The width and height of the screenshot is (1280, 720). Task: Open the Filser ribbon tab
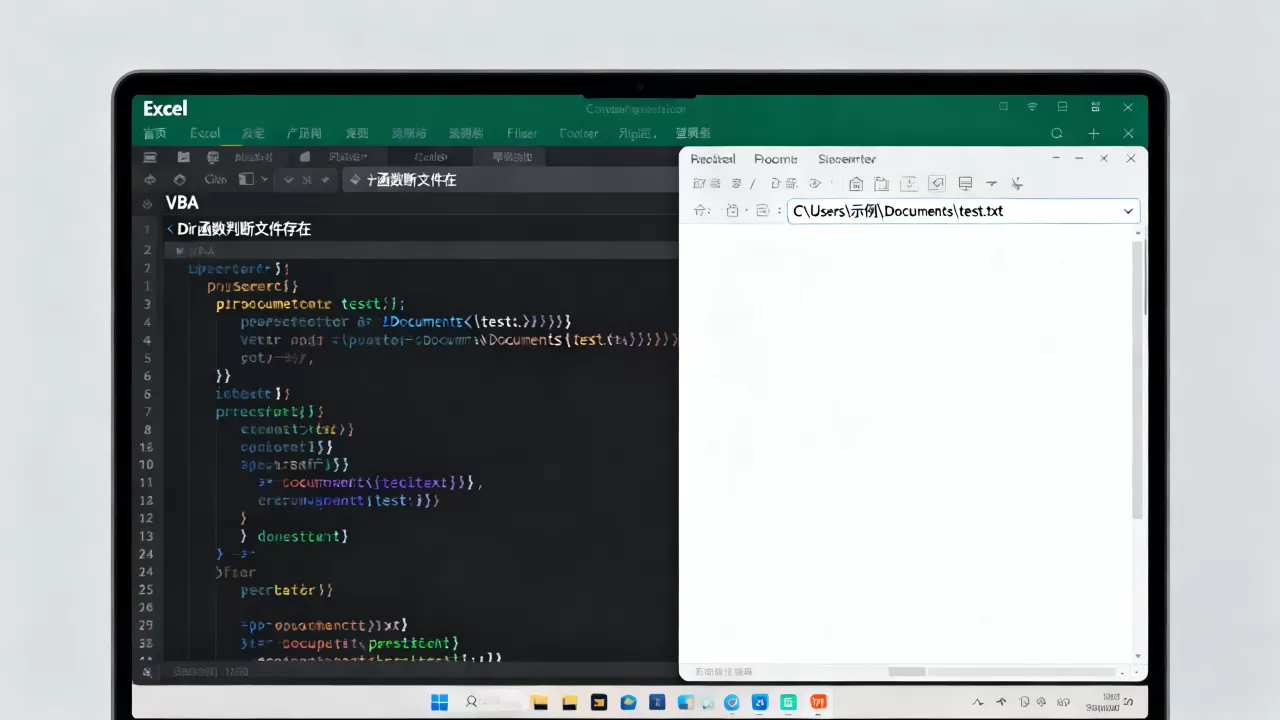(522, 133)
